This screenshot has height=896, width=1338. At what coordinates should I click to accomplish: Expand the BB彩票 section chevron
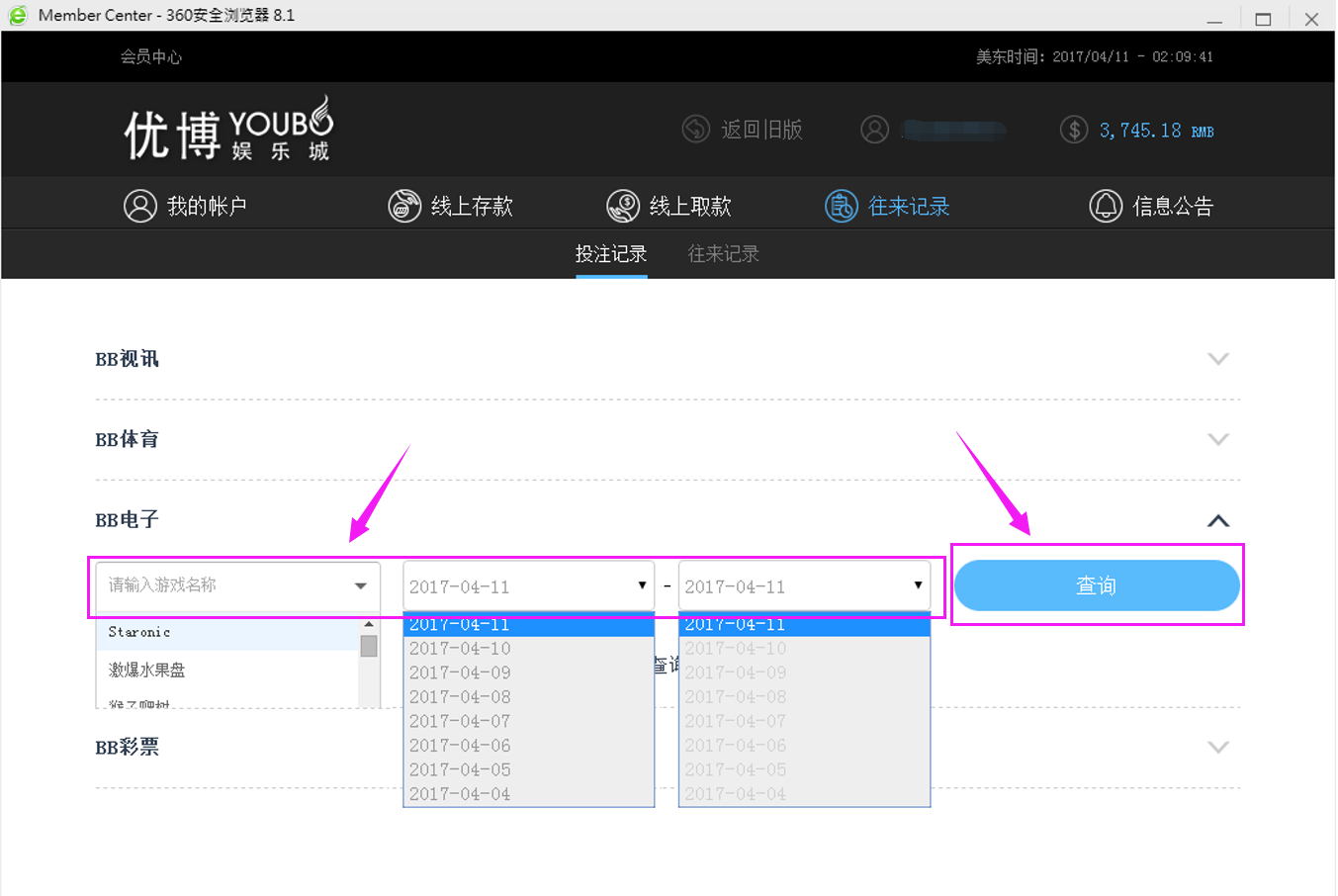tap(1218, 747)
